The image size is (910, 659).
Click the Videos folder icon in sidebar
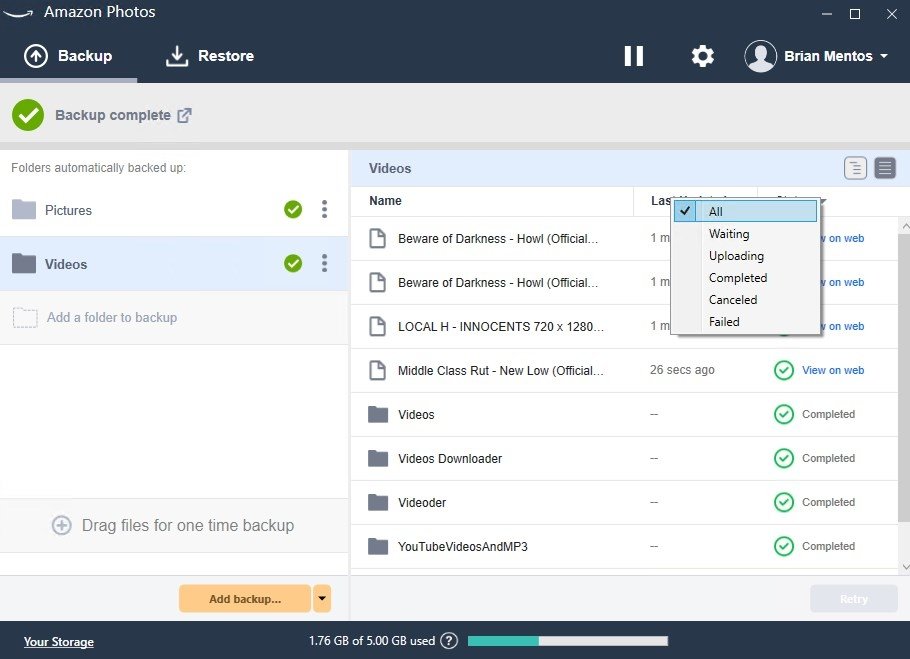point(24,263)
